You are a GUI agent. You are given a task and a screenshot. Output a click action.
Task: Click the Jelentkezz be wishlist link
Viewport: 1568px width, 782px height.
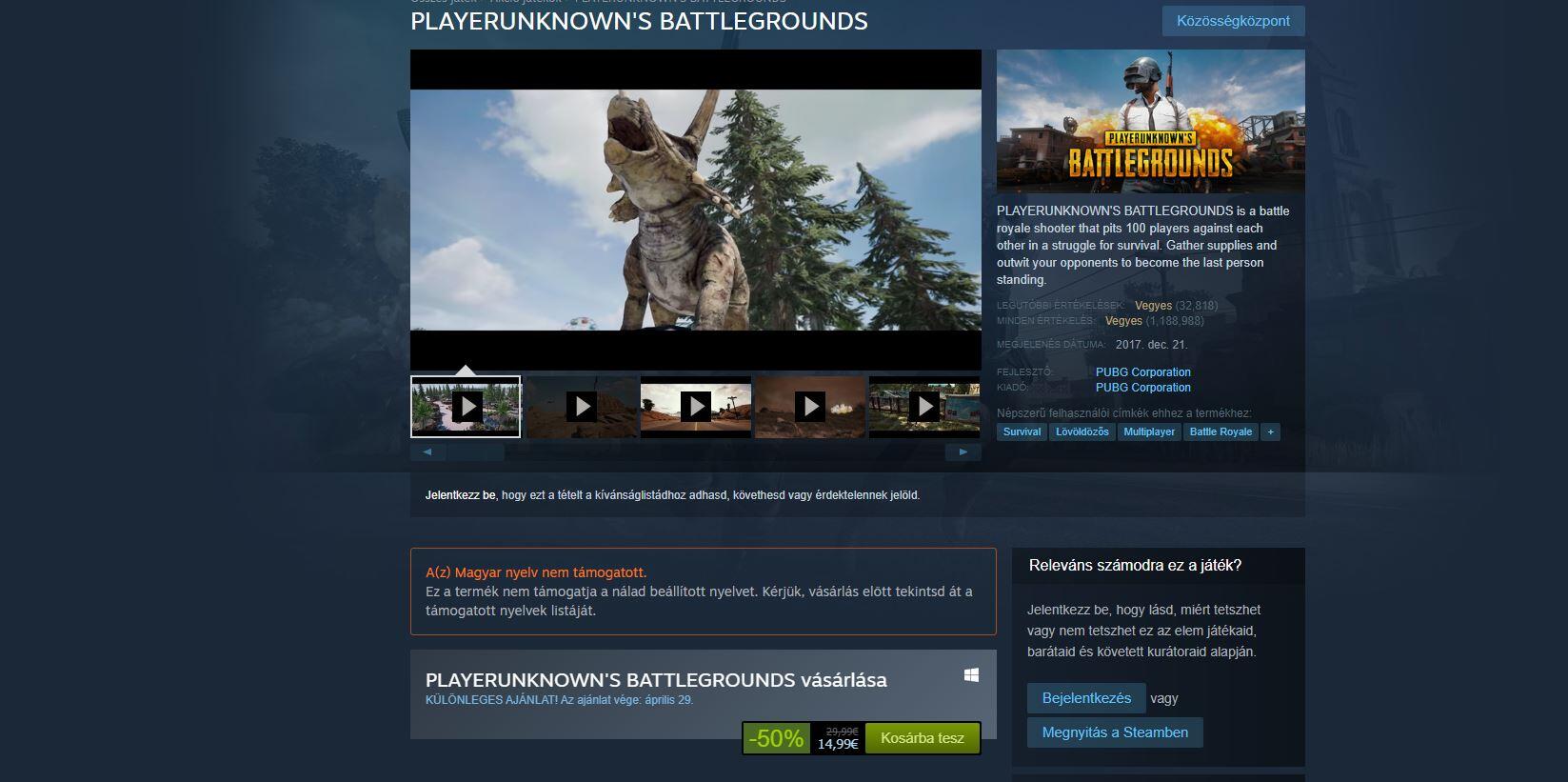[461, 495]
